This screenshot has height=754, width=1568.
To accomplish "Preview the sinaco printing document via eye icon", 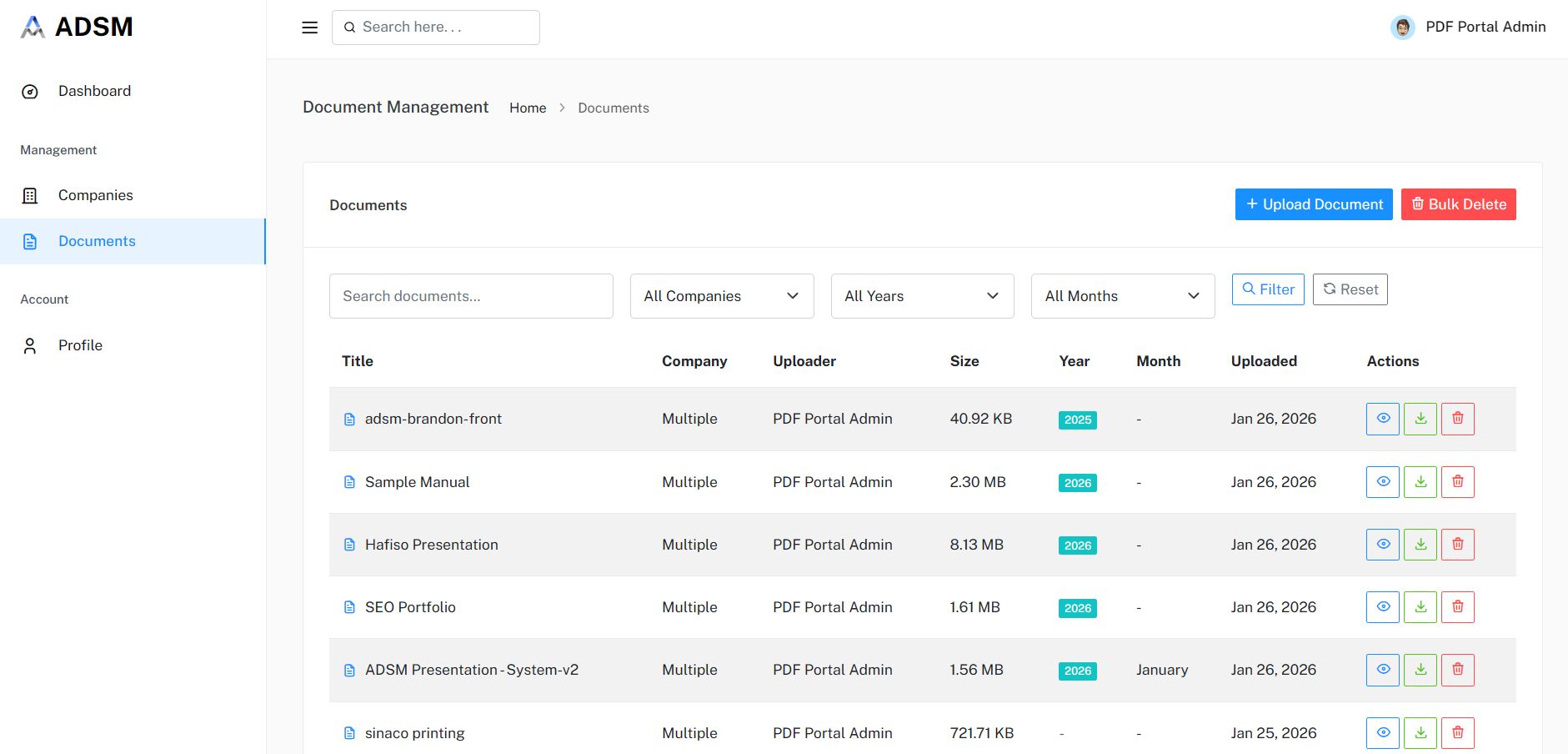I will coord(1382,733).
